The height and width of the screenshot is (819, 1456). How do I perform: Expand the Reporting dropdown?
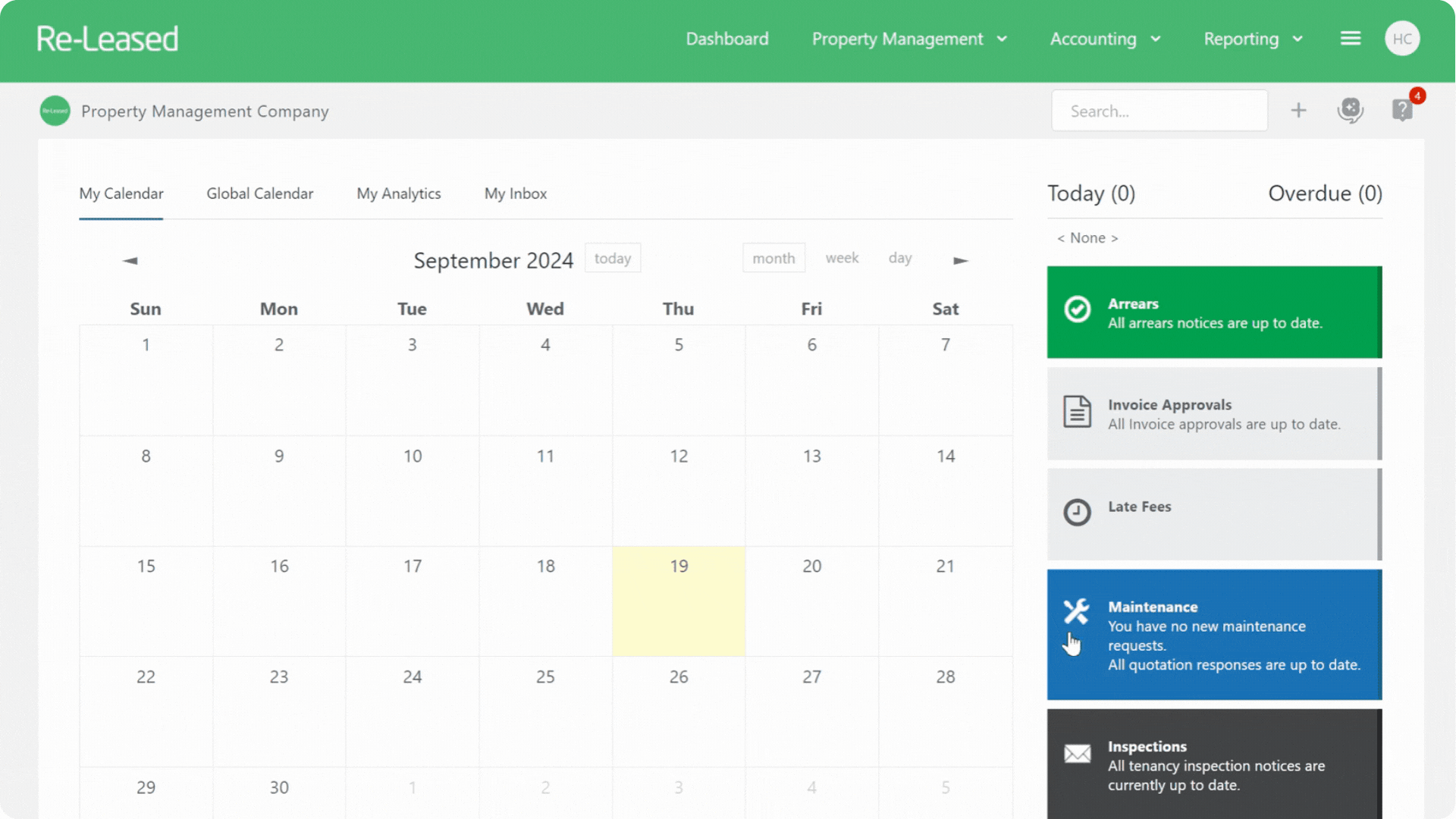pyautogui.click(x=1253, y=39)
